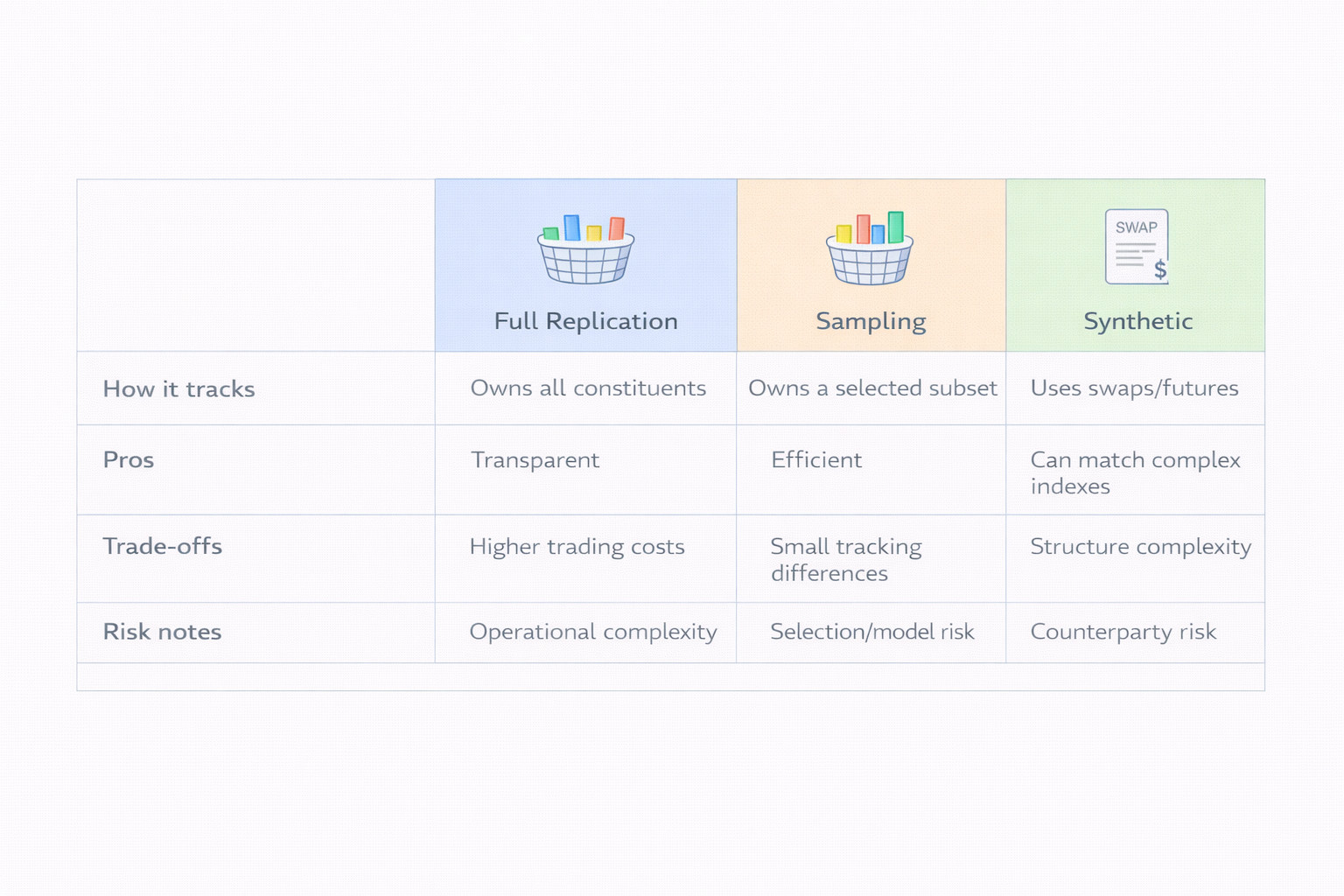Select the "Higher trading costs" cell
This screenshot has width=1344, height=896.
point(577,546)
